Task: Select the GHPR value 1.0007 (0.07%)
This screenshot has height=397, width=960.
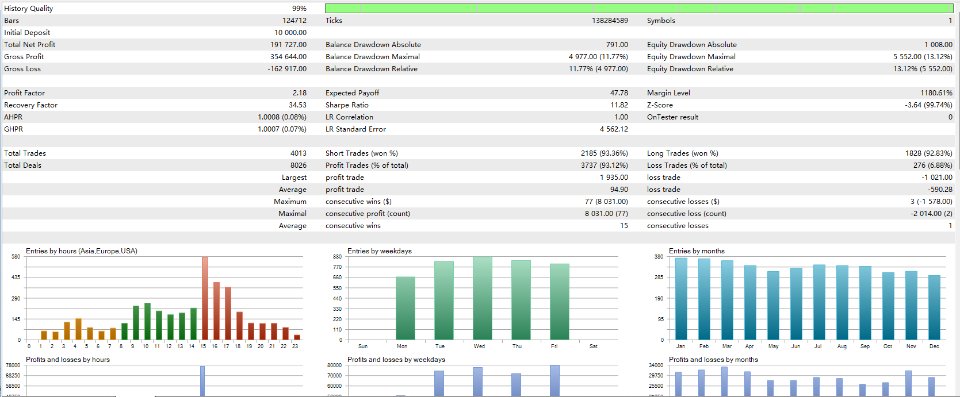Action: point(282,129)
